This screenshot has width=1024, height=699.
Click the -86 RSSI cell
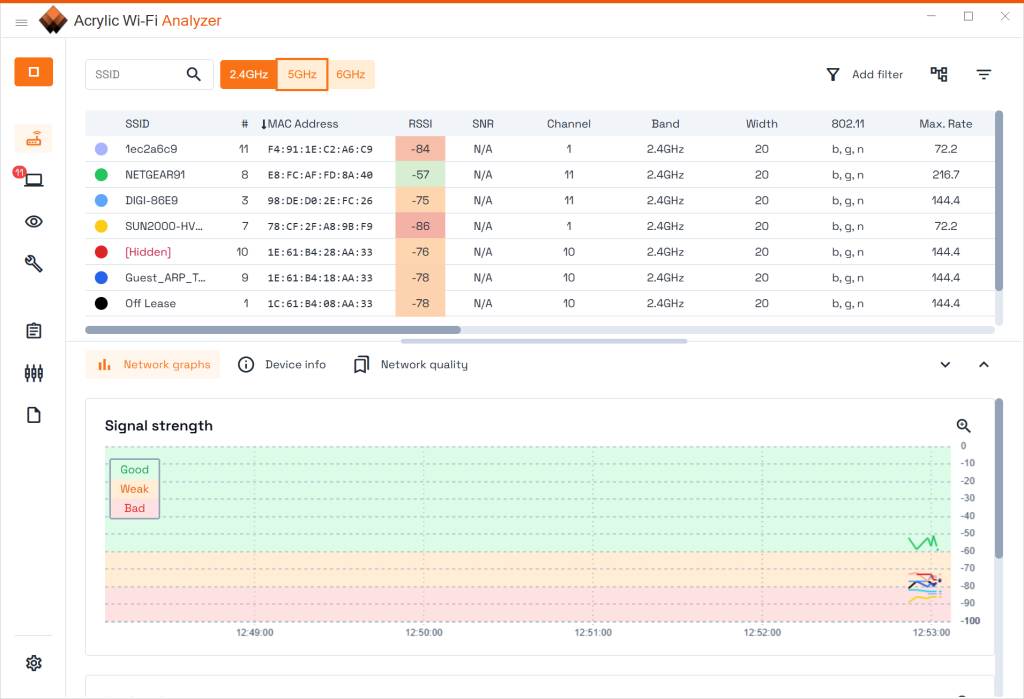click(421, 226)
